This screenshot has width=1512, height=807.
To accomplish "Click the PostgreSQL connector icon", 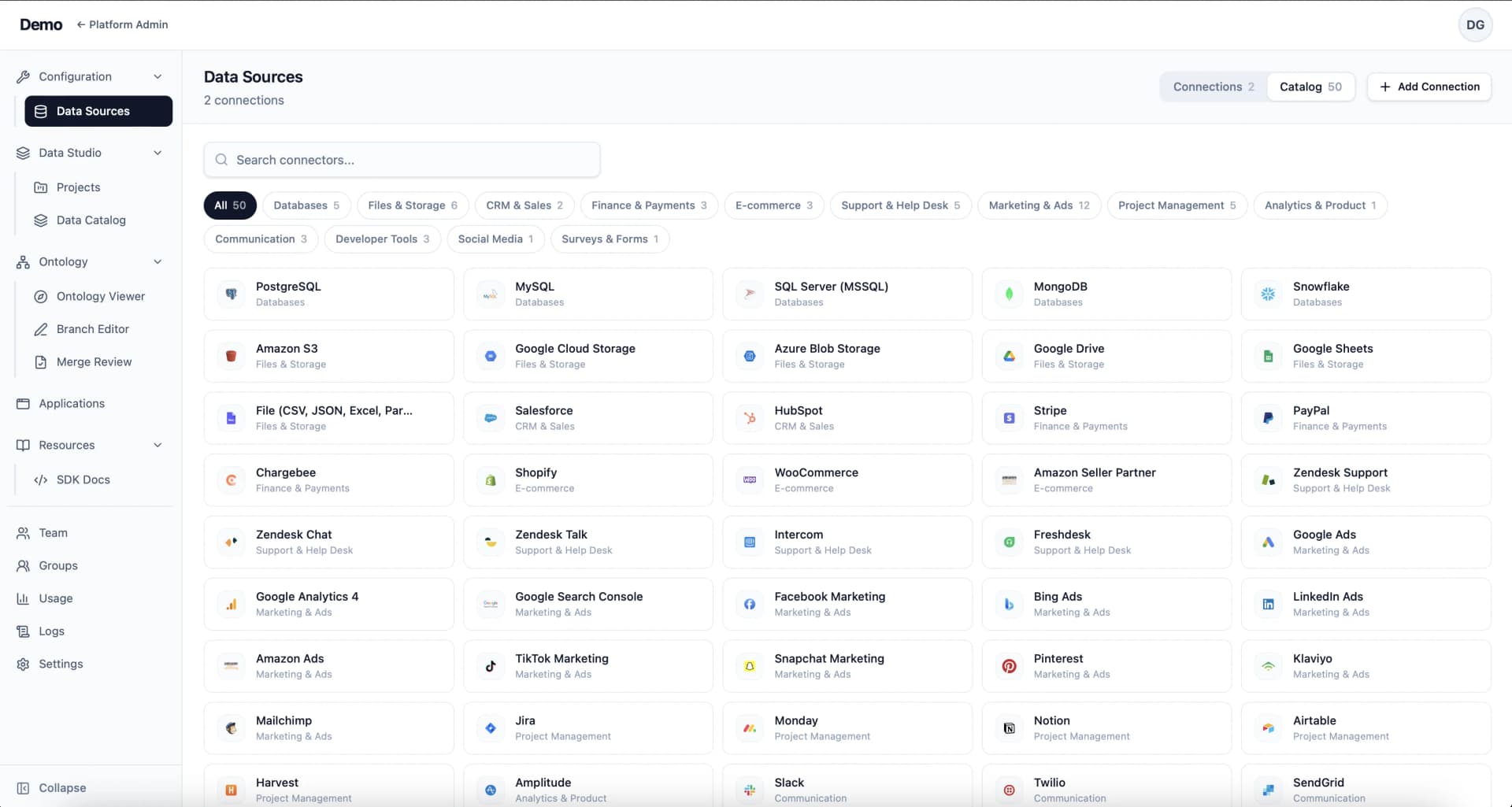I will pyautogui.click(x=231, y=294).
